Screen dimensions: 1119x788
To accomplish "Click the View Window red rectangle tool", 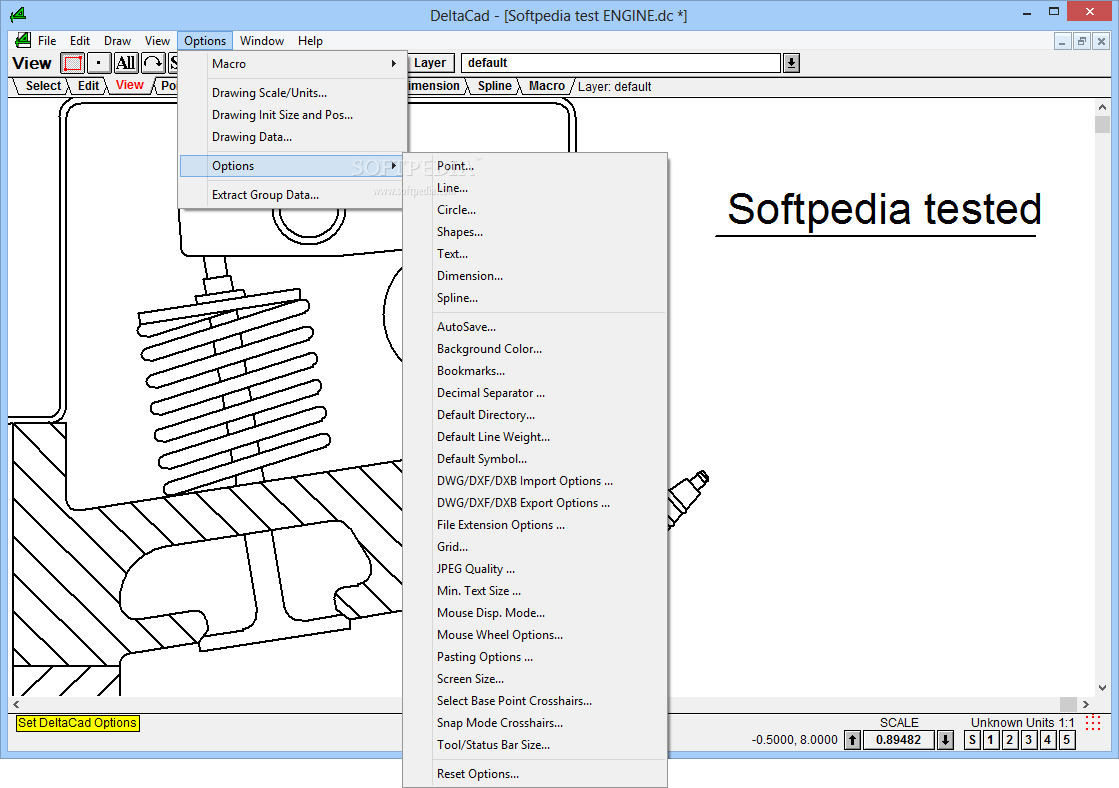I will [73, 63].
